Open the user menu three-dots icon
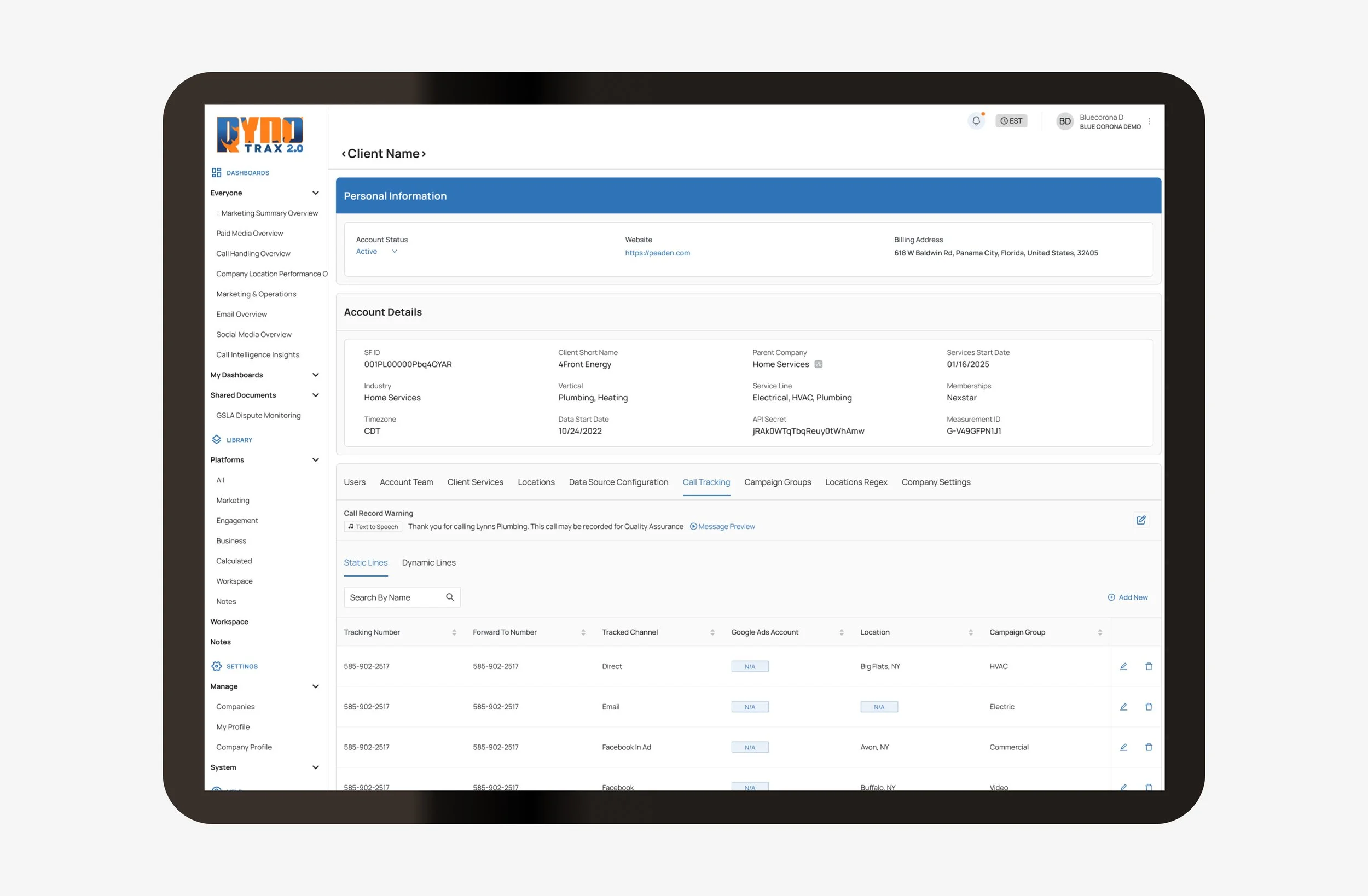Screen dimensions: 1368x896 [x=1149, y=121]
